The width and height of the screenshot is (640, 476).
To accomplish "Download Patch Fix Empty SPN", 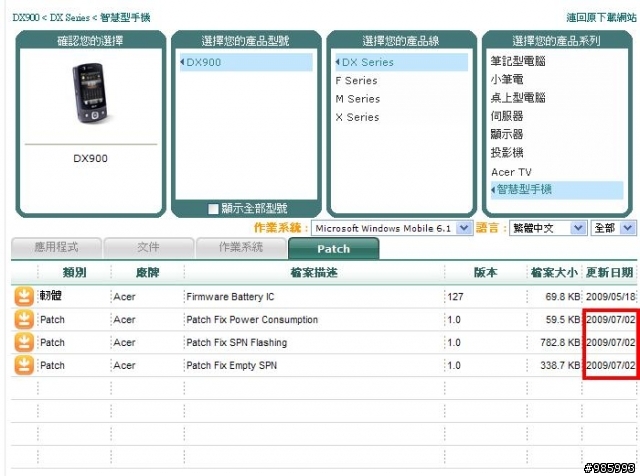I will 24,365.
